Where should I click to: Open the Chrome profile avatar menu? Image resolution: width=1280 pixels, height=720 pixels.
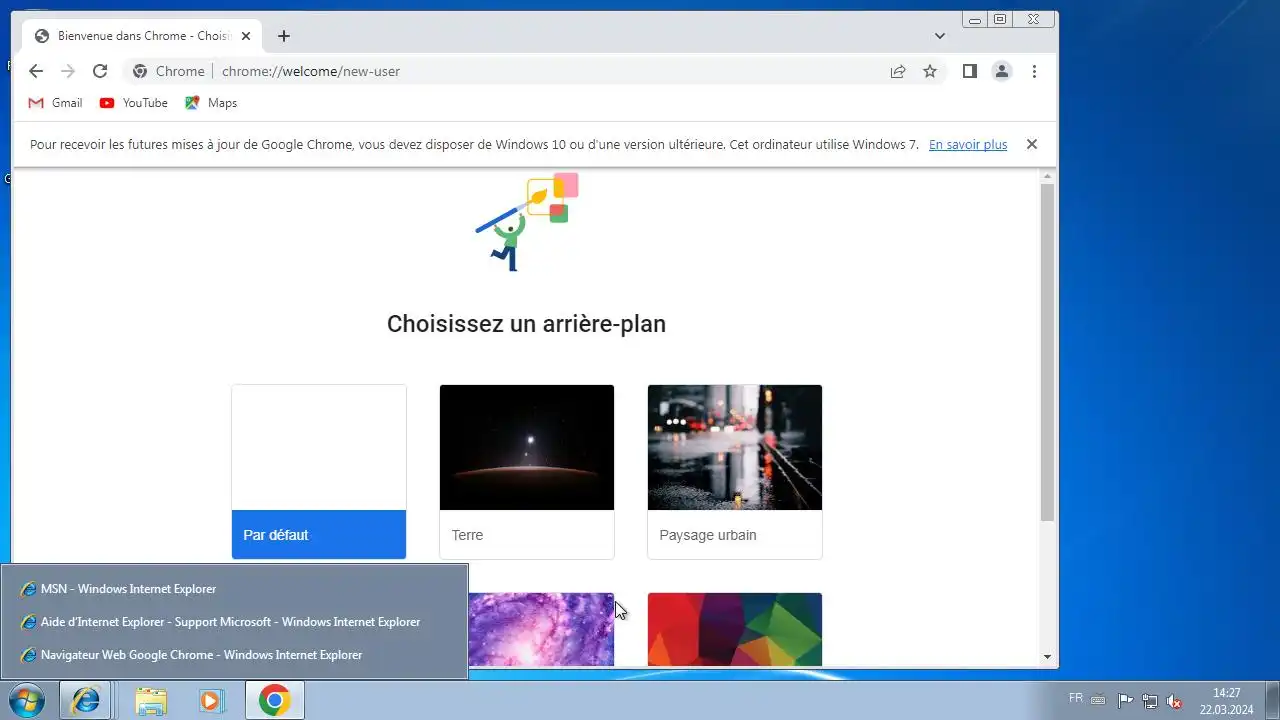[1001, 71]
